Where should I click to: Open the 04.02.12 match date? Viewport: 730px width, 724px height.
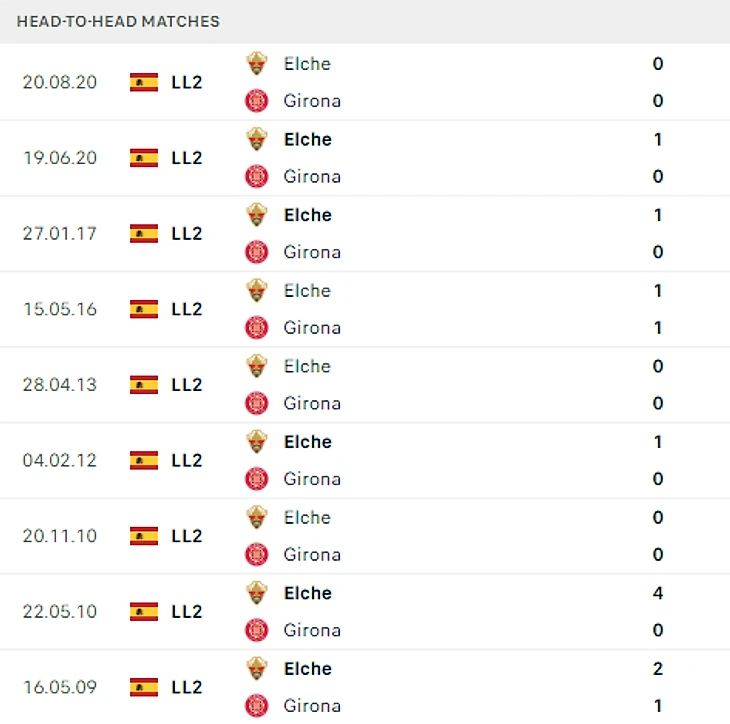click(x=60, y=460)
